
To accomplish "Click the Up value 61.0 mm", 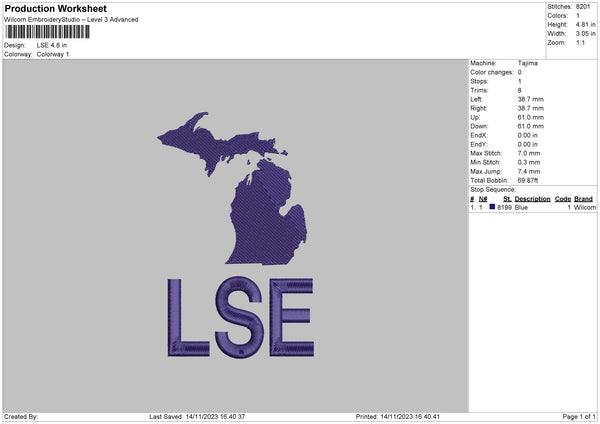I will [x=530, y=117].
